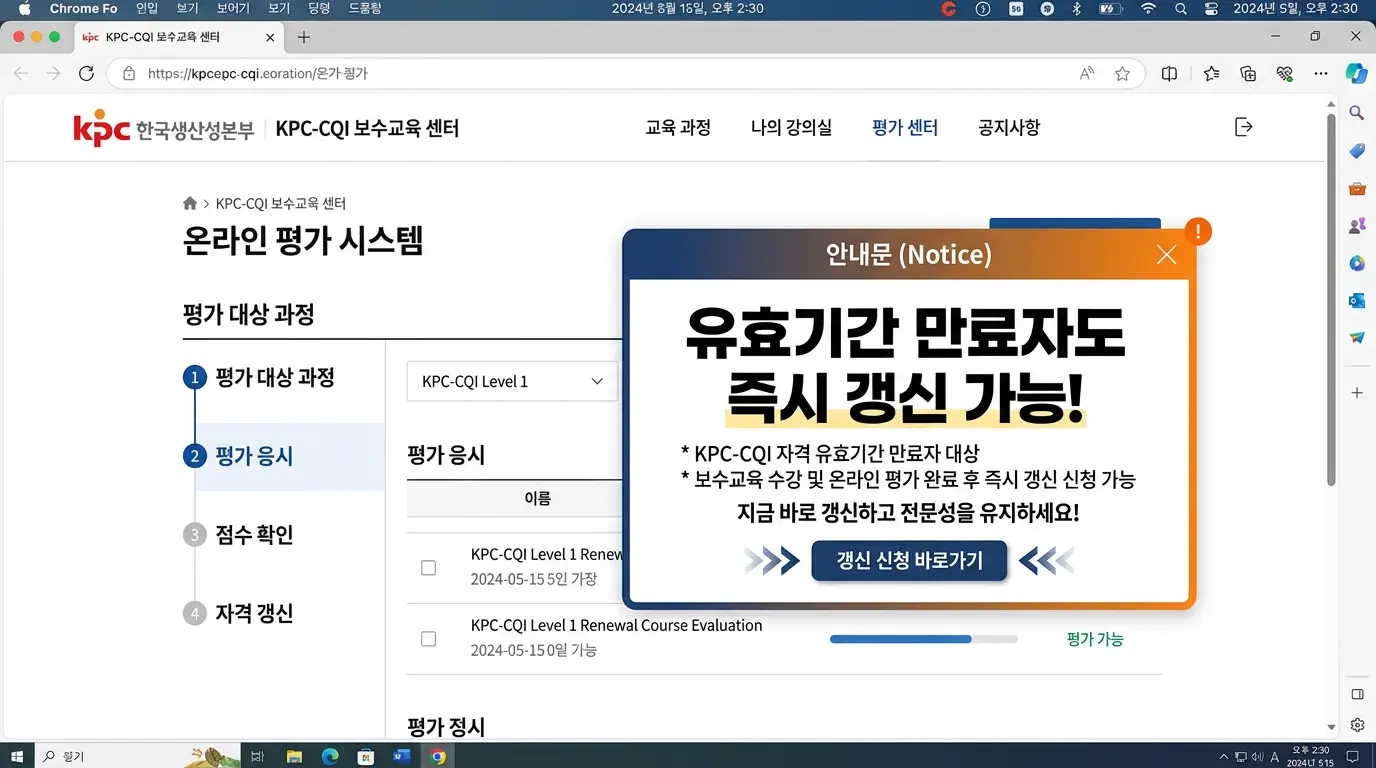This screenshot has height=768, width=1376.
Task: Reload the page with the refresh icon
Action: tap(86, 73)
